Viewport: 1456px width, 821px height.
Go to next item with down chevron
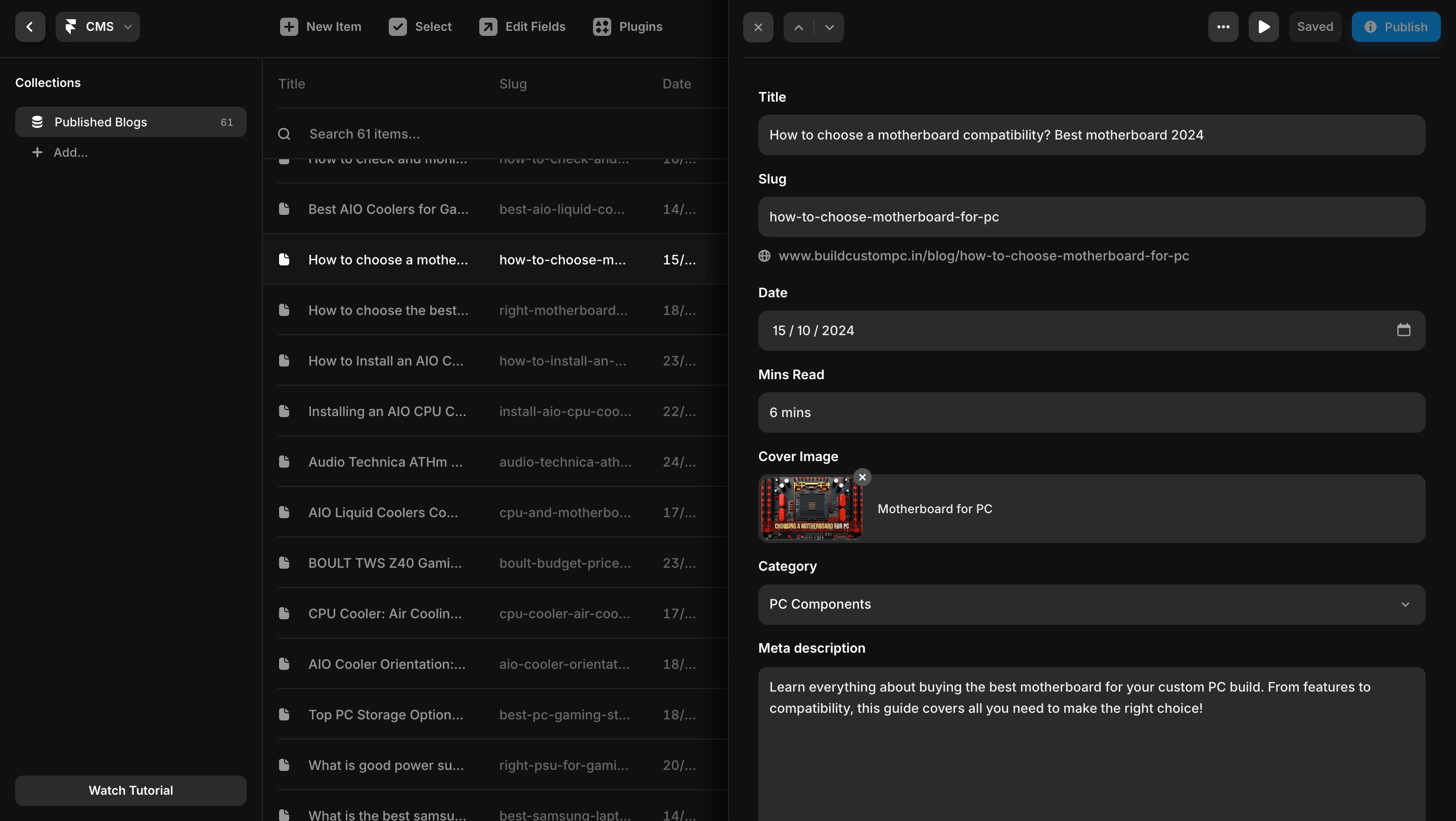(829, 27)
